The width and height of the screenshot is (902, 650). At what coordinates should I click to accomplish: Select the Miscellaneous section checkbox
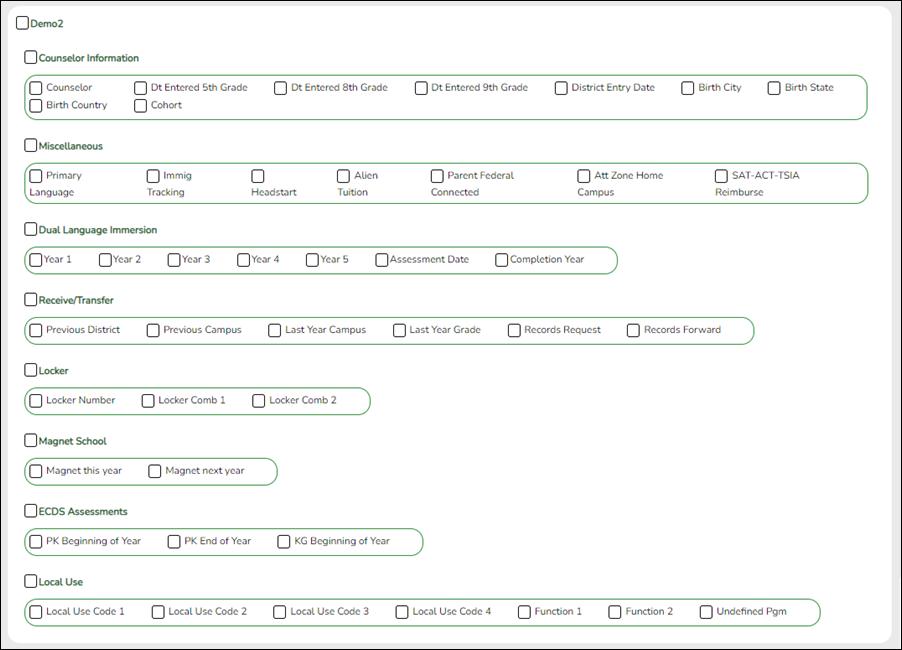[x=30, y=146]
